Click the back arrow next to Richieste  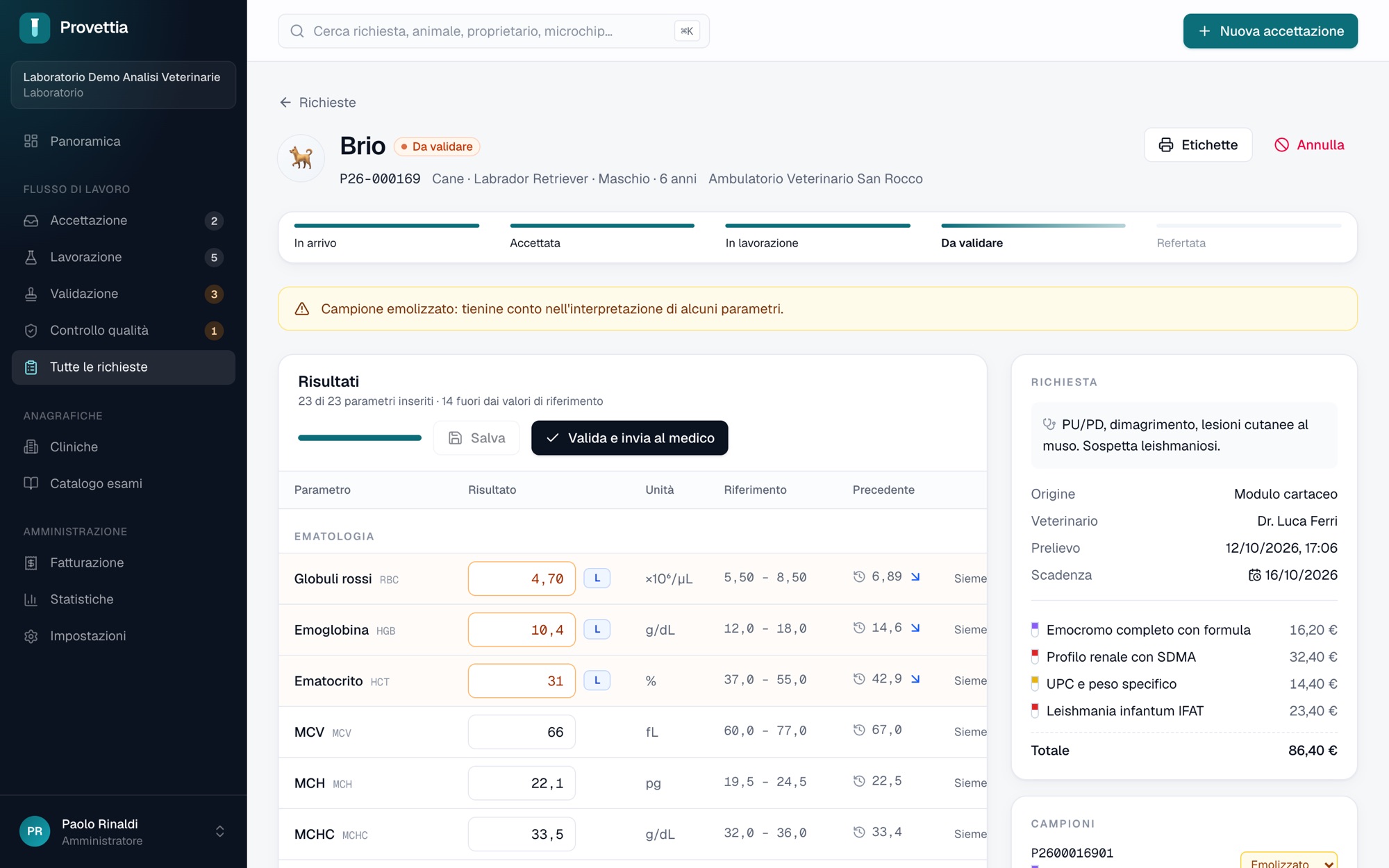tap(285, 102)
